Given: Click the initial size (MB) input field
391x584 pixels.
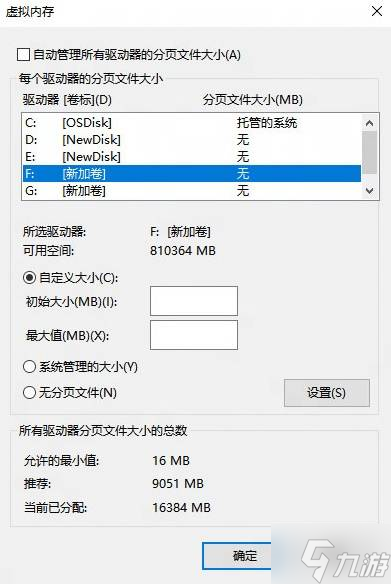Looking at the screenshot, I should tap(194, 301).
